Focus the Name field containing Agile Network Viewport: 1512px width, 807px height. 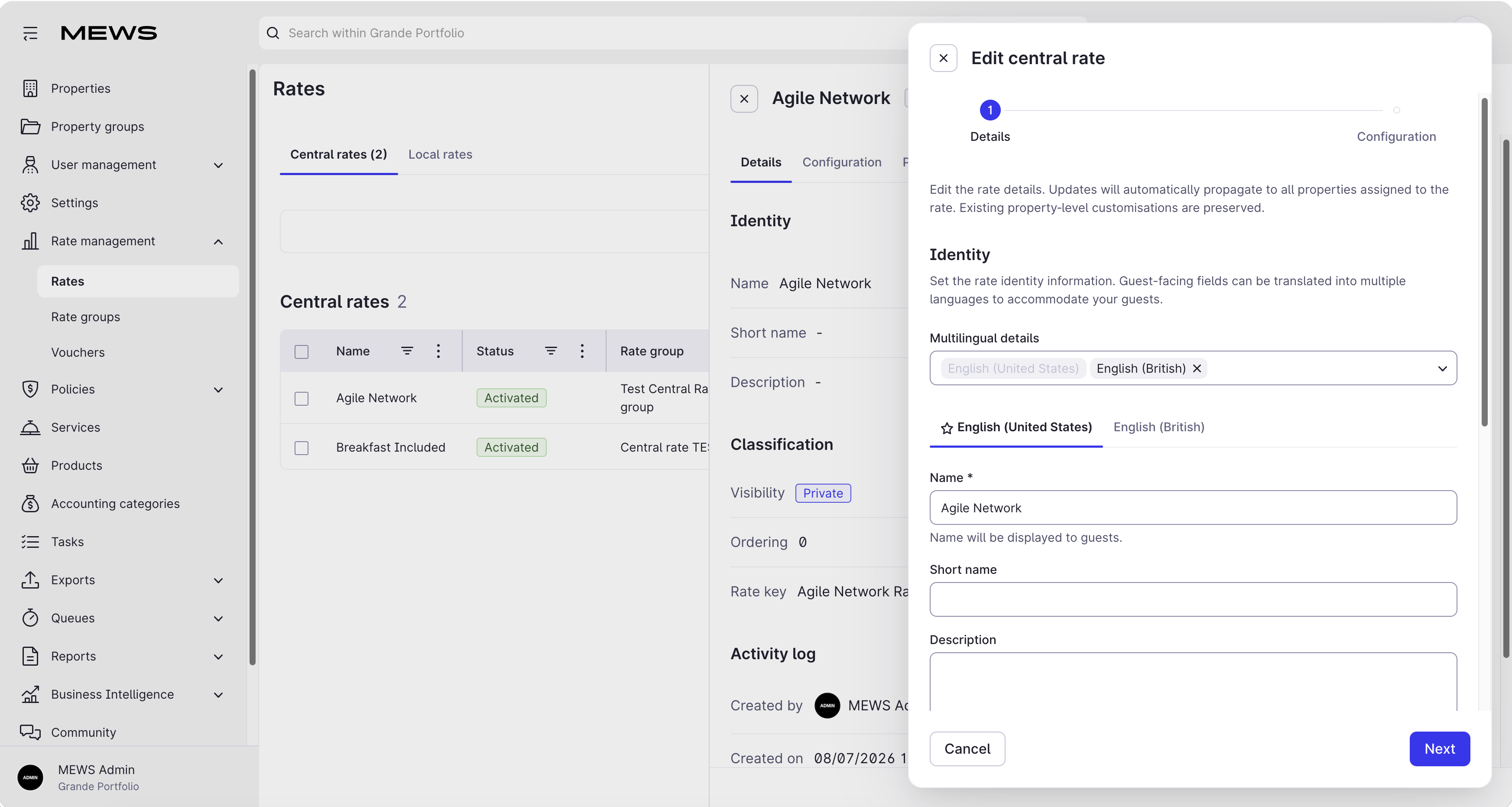1193,508
